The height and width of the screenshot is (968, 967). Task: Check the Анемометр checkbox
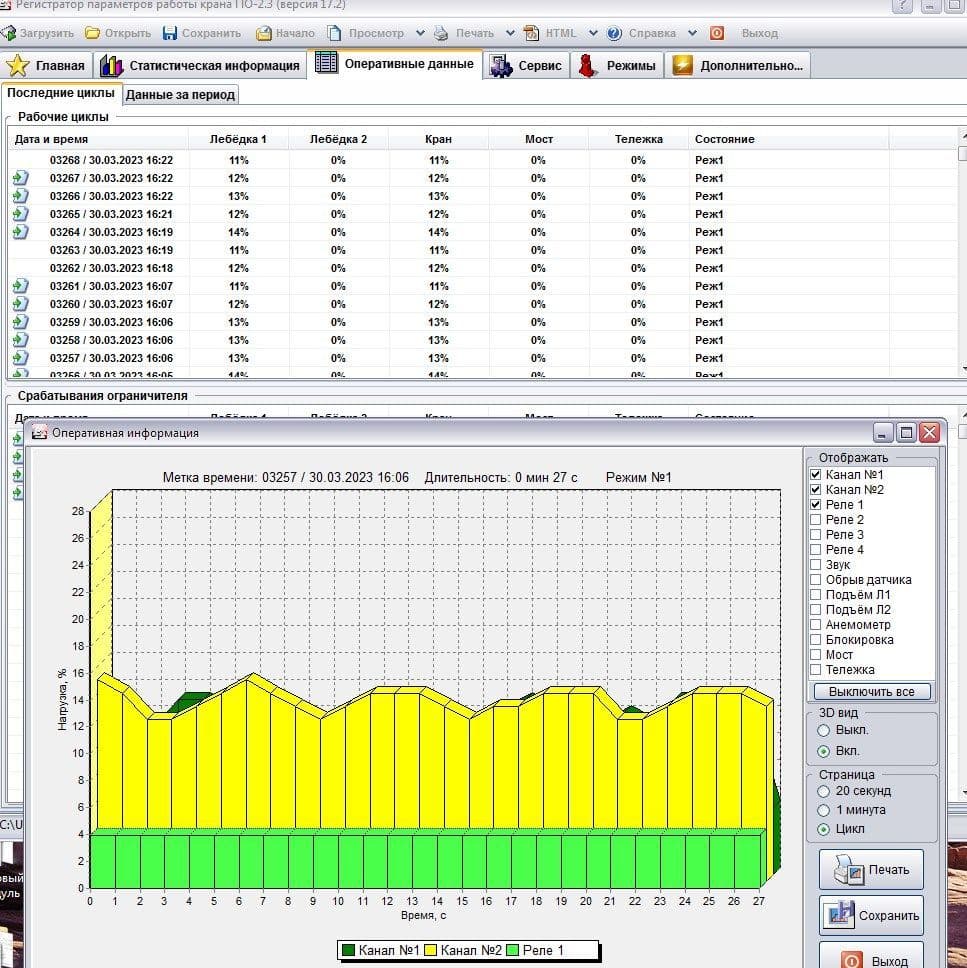coord(815,625)
